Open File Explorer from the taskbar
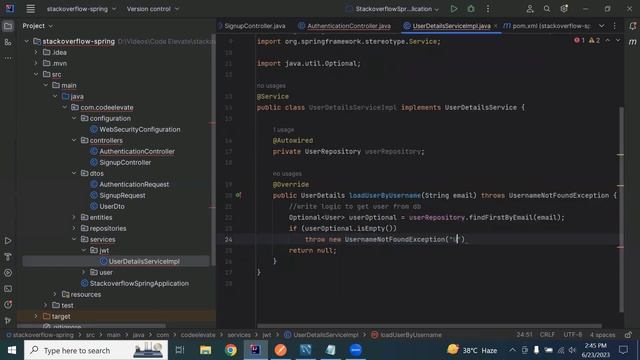This screenshot has width=640, height=360. [x=205, y=350]
